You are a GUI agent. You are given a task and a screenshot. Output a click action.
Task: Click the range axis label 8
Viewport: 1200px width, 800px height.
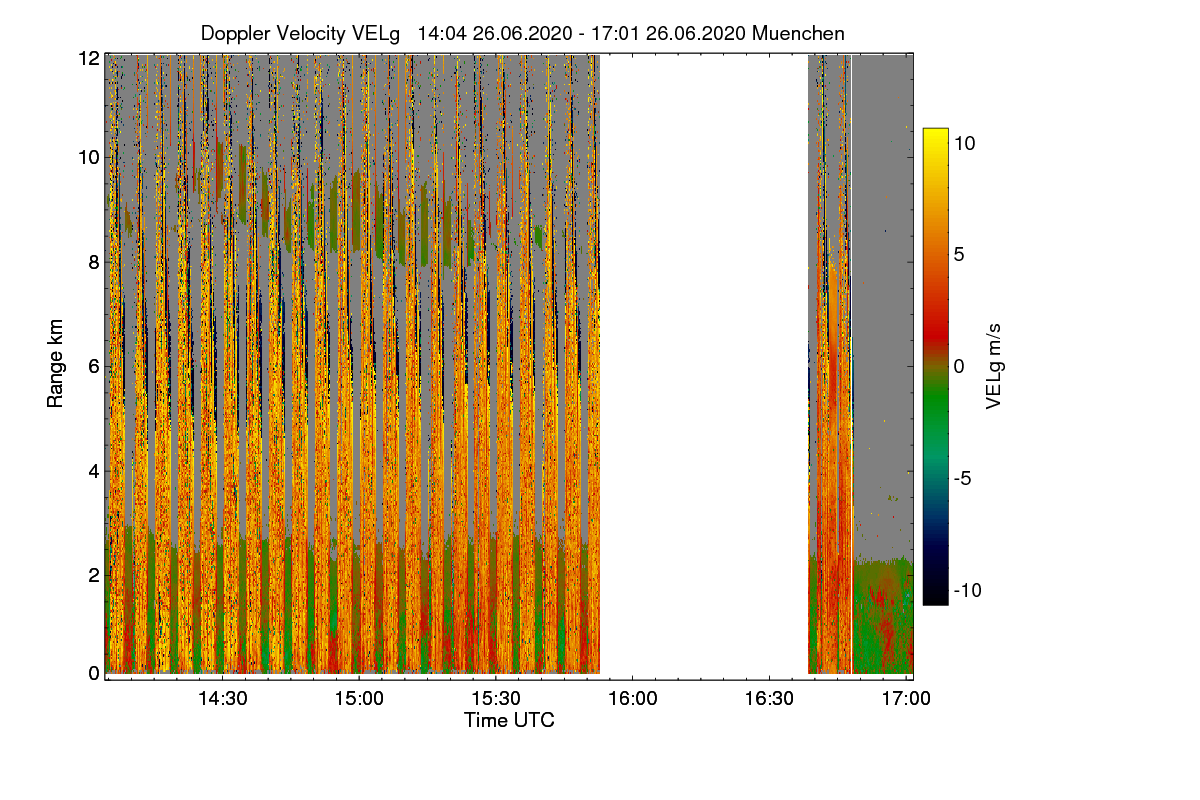94,262
